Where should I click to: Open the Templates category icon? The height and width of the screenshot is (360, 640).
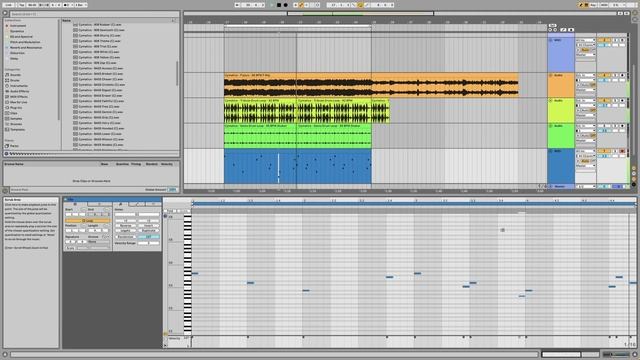(x=7, y=129)
